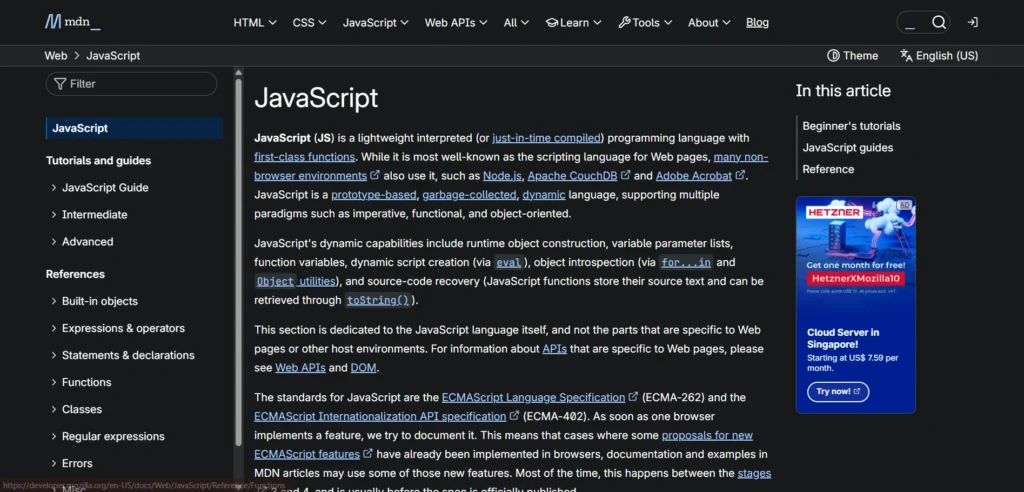Focus the sidebar Filter field
Viewport: 1024px width, 492px height.
pos(131,84)
